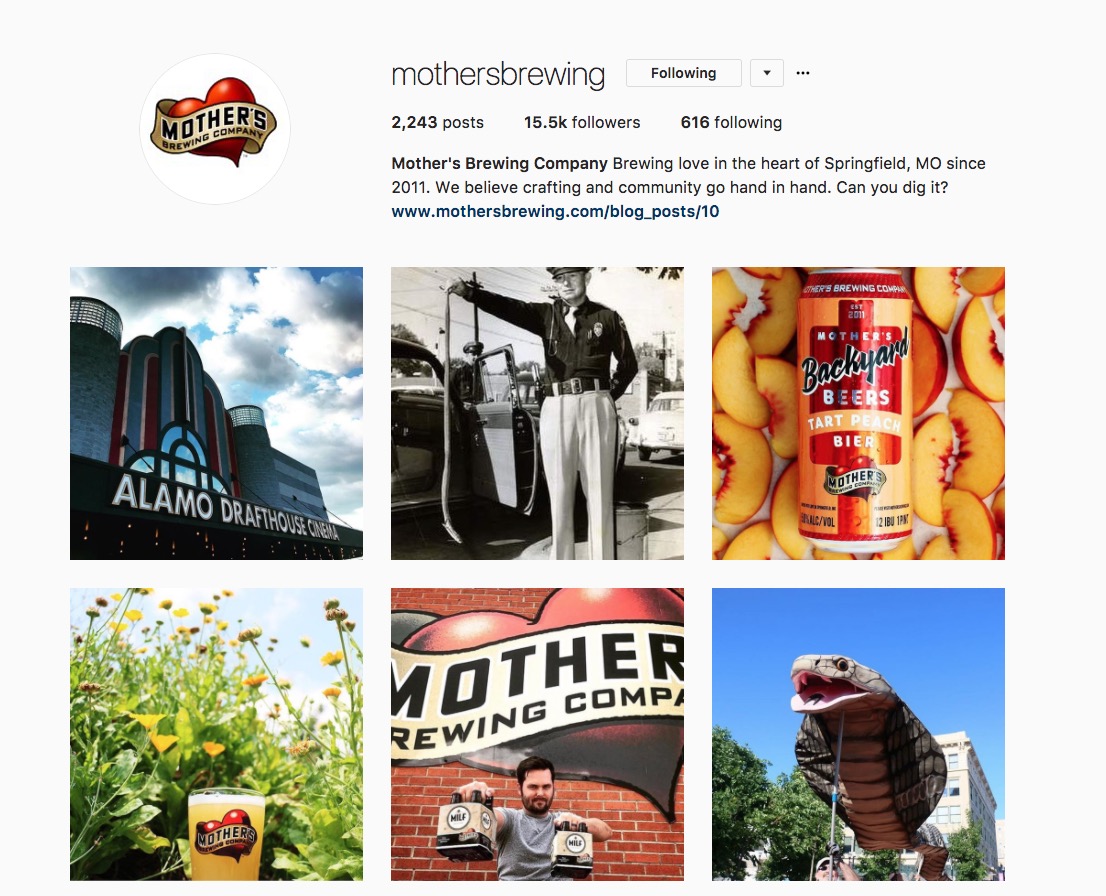Click the Mother's Brewing Company bio name
Viewport: 1106px width, 896px height.
coord(499,163)
